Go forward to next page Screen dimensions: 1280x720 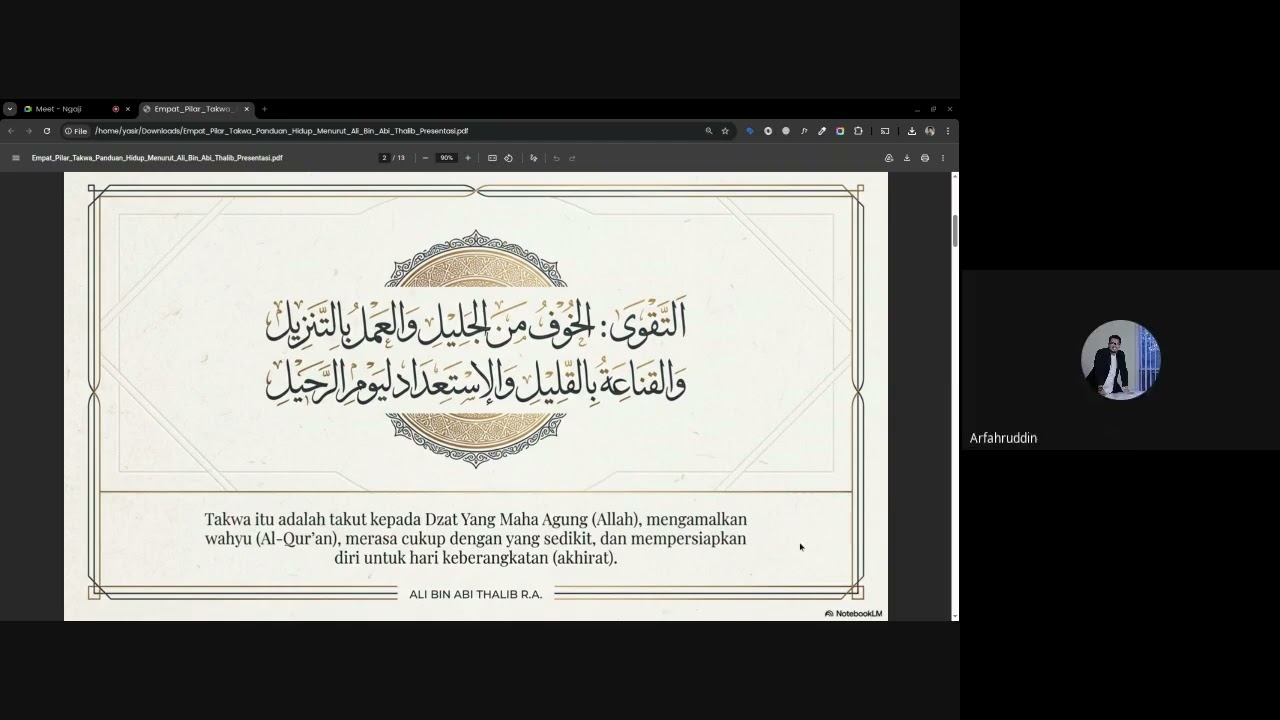coord(29,131)
